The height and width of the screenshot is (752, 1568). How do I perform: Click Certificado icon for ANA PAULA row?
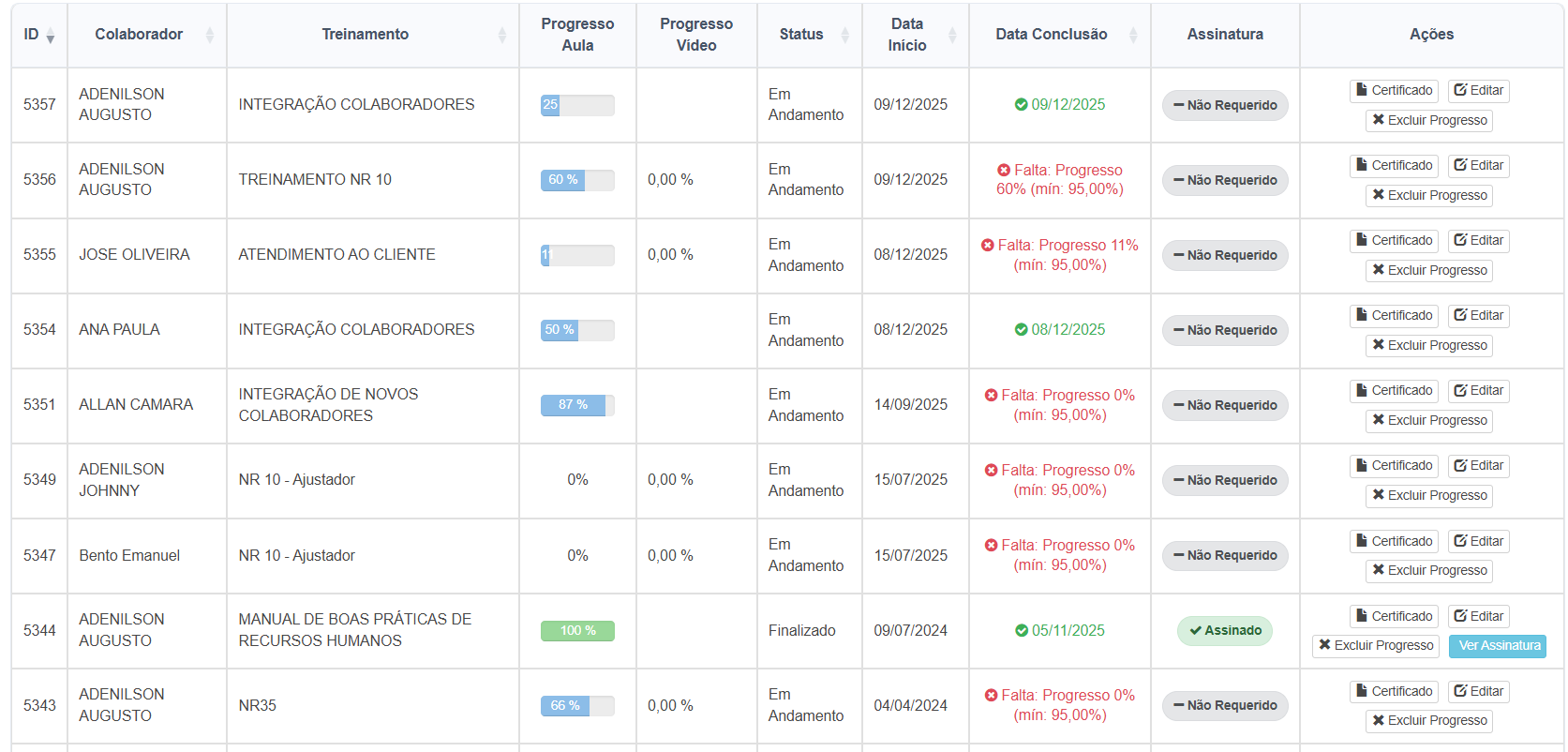click(1395, 316)
